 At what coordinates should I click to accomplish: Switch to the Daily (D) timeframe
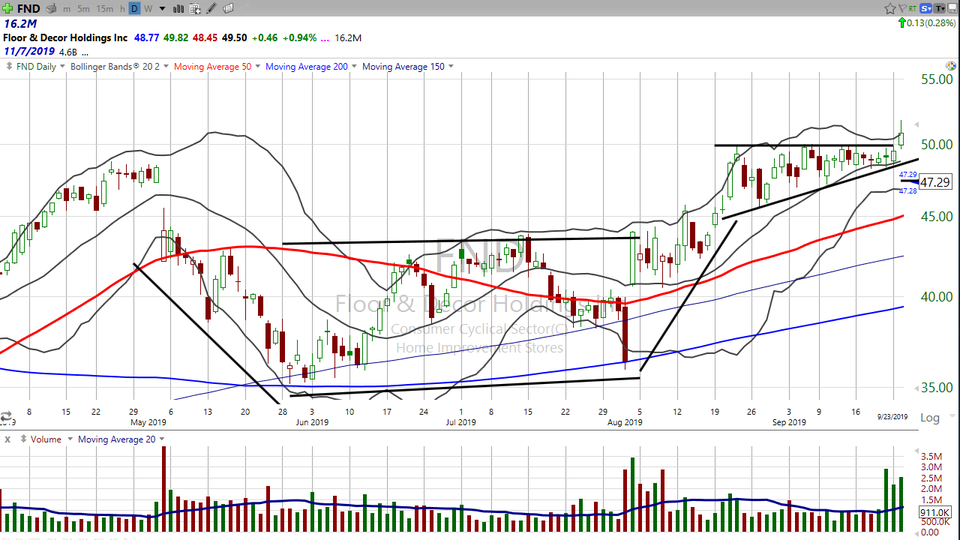[x=134, y=8]
